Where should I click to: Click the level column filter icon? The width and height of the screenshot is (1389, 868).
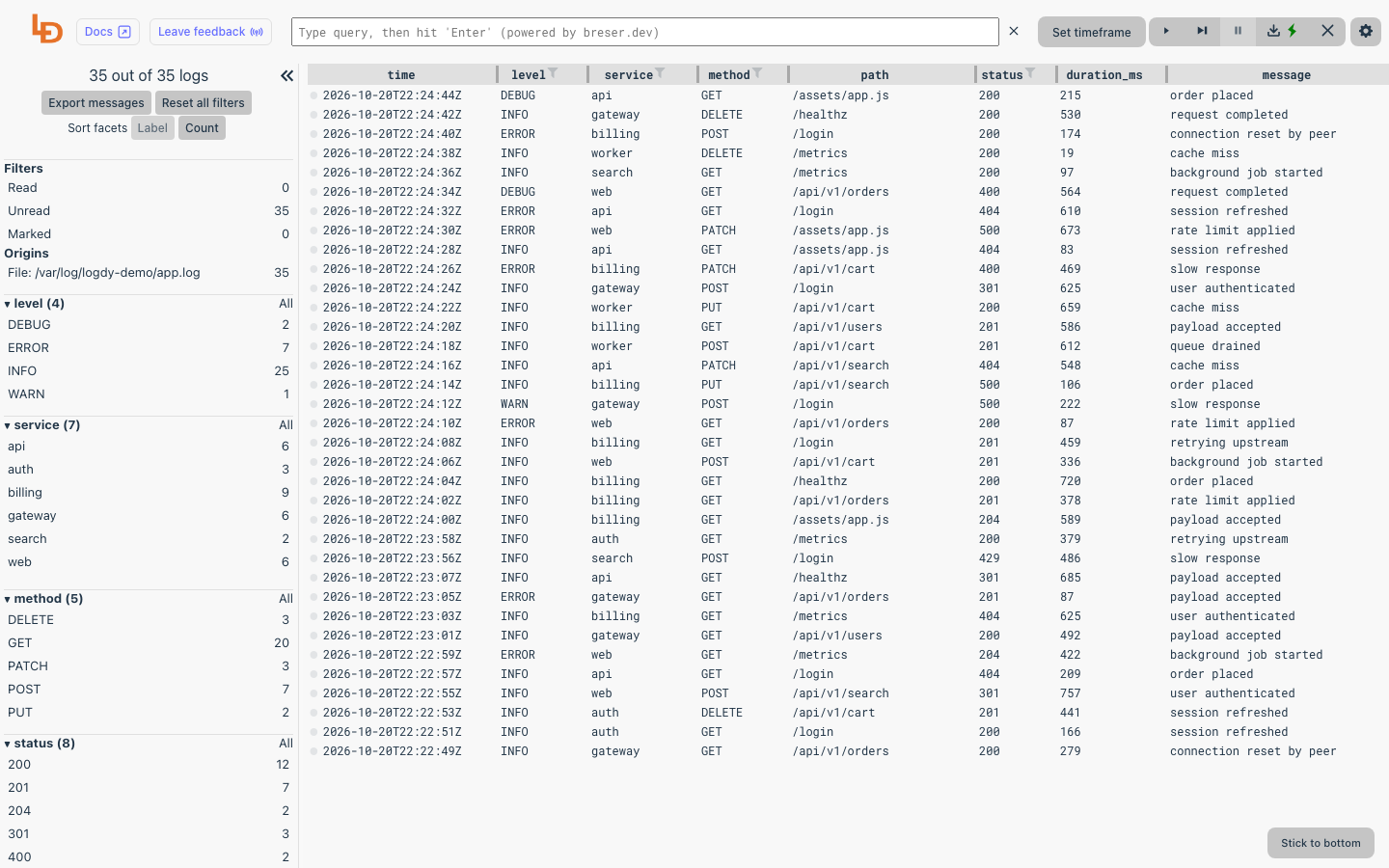click(553, 73)
